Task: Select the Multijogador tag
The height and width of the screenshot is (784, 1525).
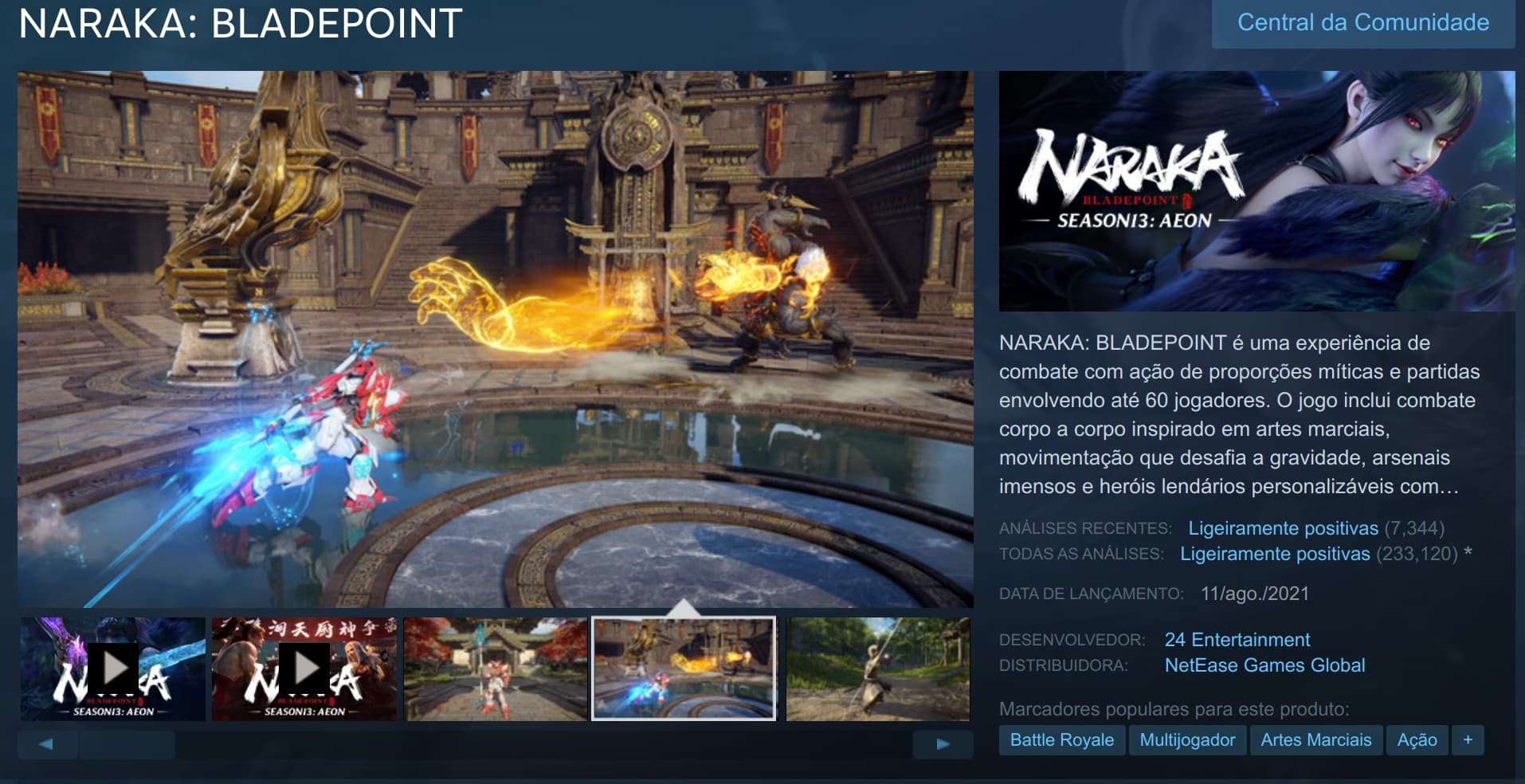Action: tap(1187, 740)
